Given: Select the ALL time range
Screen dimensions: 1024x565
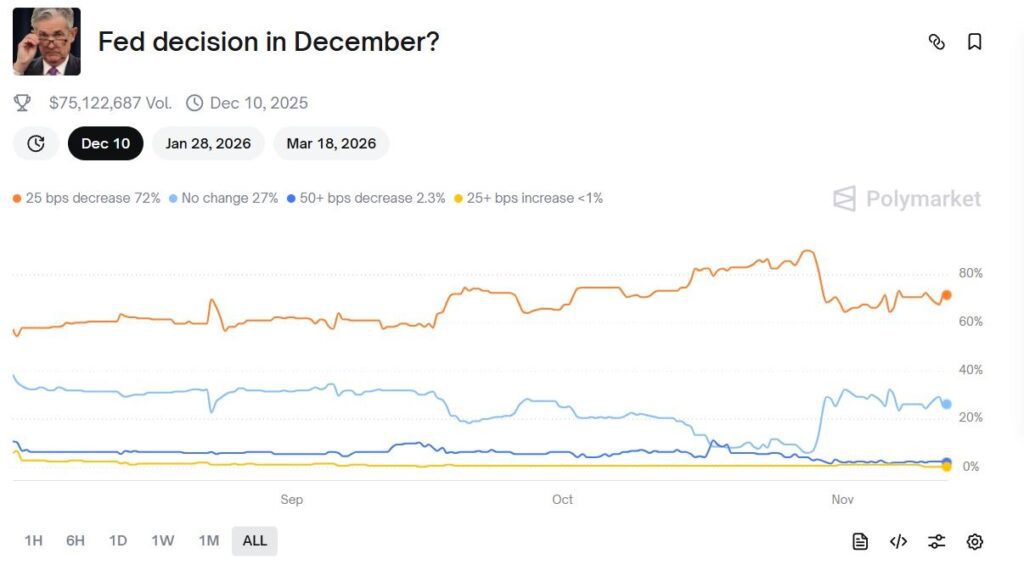Looking at the screenshot, I should [x=255, y=541].
